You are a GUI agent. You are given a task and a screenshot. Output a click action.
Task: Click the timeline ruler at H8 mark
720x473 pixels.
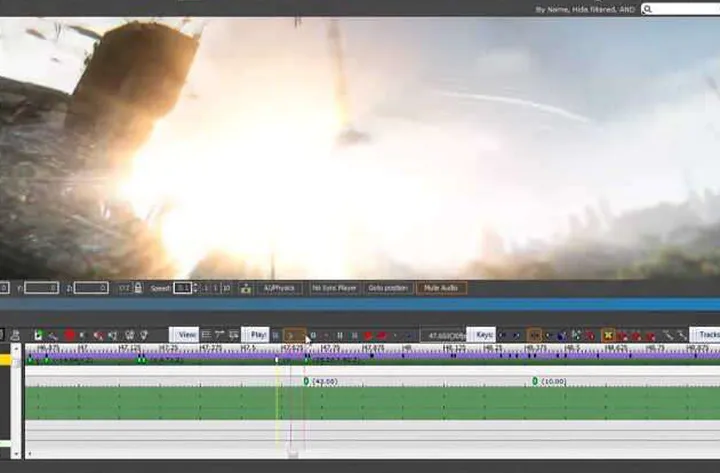click(406, 349)
